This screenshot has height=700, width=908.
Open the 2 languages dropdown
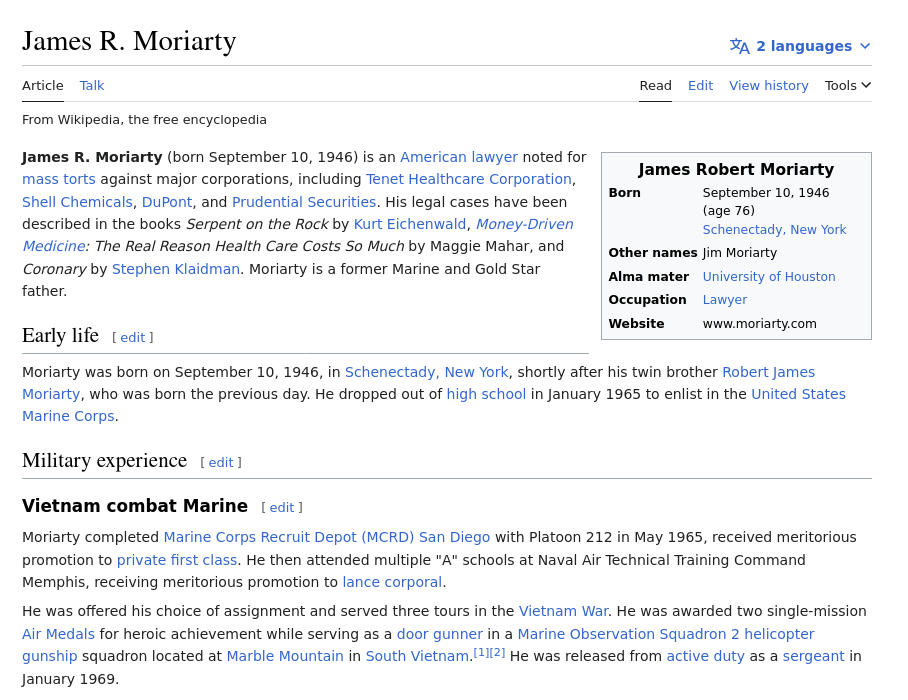(800, 46)
